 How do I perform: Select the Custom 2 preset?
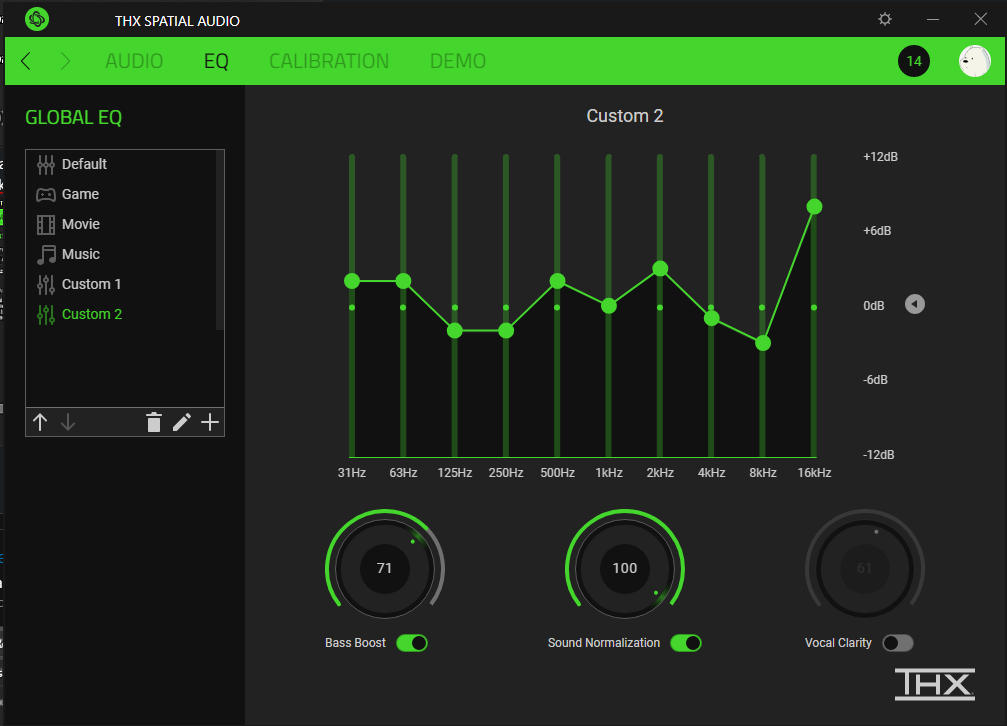(121, 314)
